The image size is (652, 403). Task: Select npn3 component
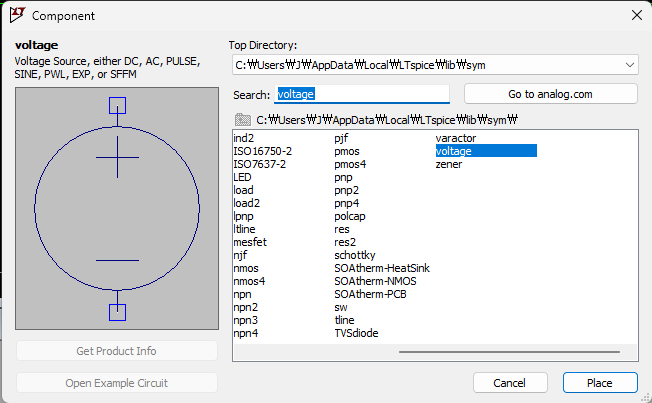246,320
